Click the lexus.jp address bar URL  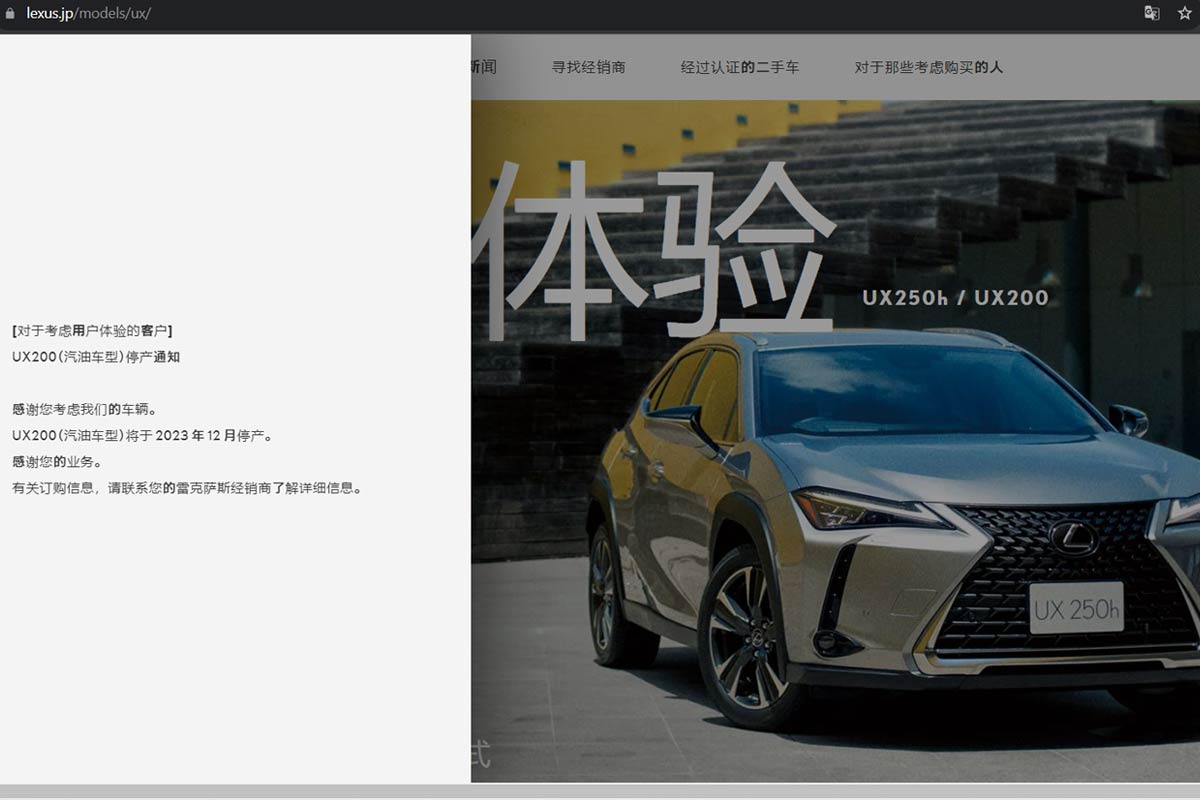pyautogui.click(x=88, y=14)
